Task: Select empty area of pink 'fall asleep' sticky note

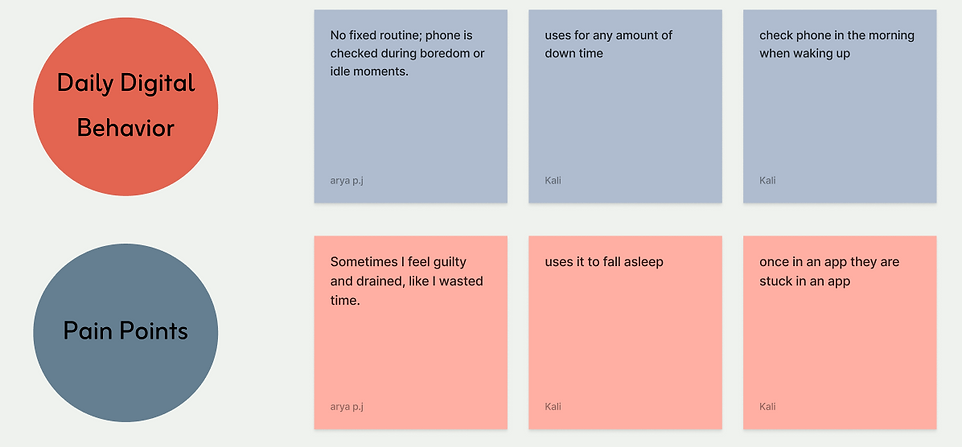Action: (x=625, y=337)
